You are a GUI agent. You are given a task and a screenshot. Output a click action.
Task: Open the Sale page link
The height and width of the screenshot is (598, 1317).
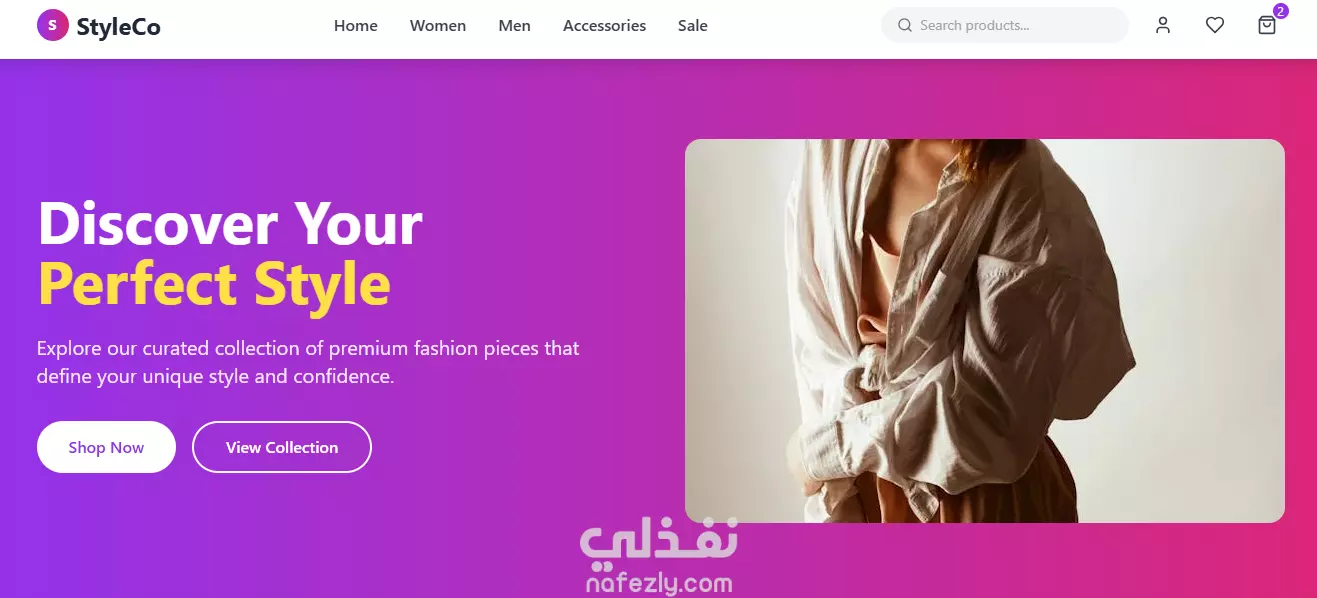pyautogui.click(x=693, y=26)
